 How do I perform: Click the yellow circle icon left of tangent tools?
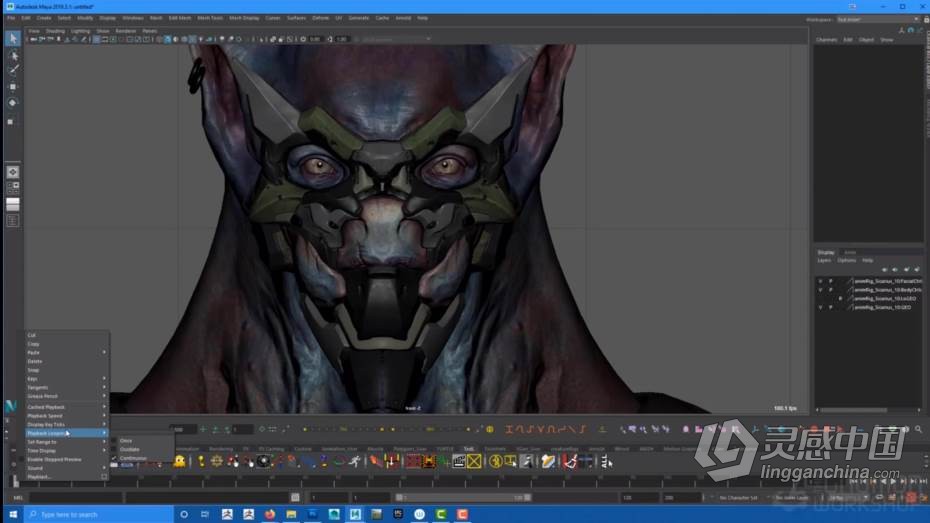pyautogui.click(x=490, y=429)
